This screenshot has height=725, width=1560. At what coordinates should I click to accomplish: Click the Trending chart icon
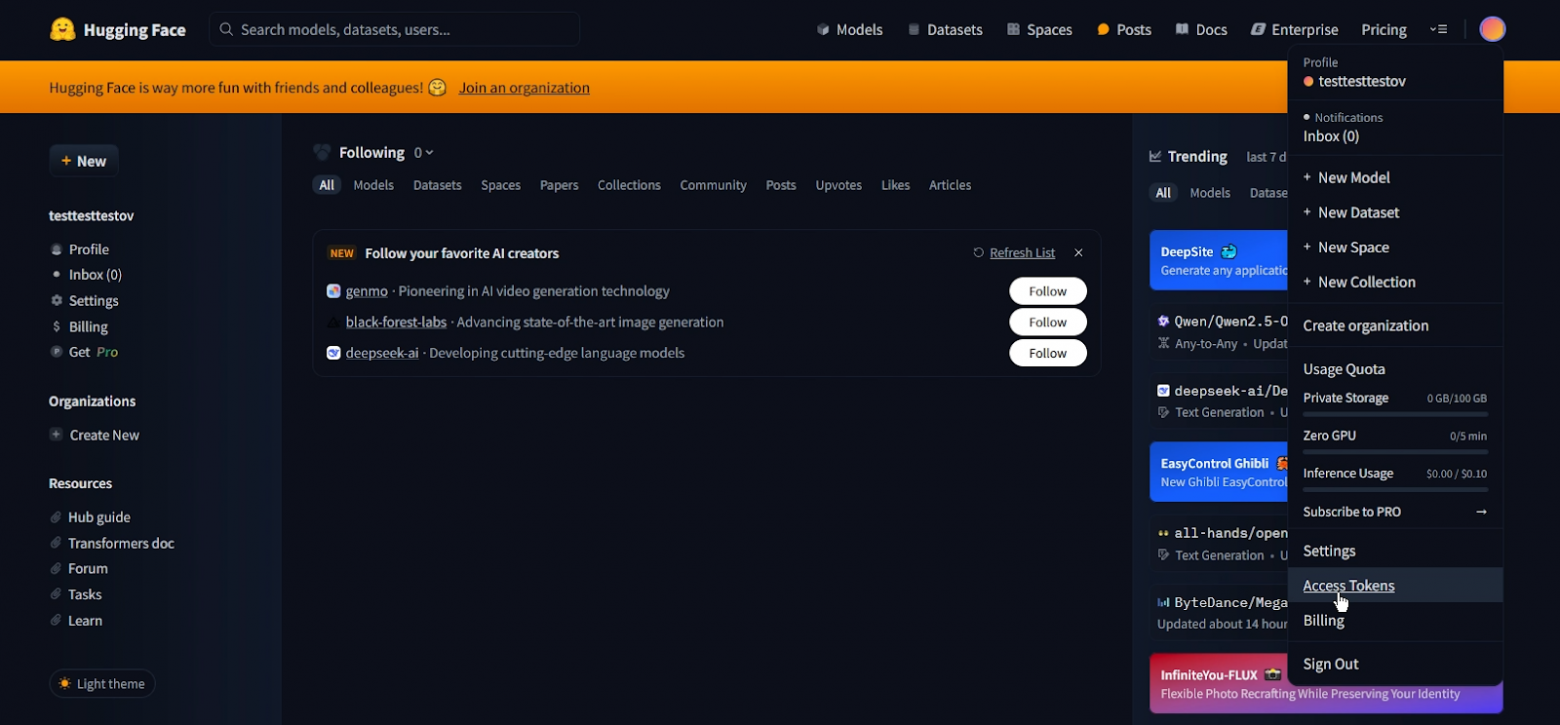coord(1155,156)
